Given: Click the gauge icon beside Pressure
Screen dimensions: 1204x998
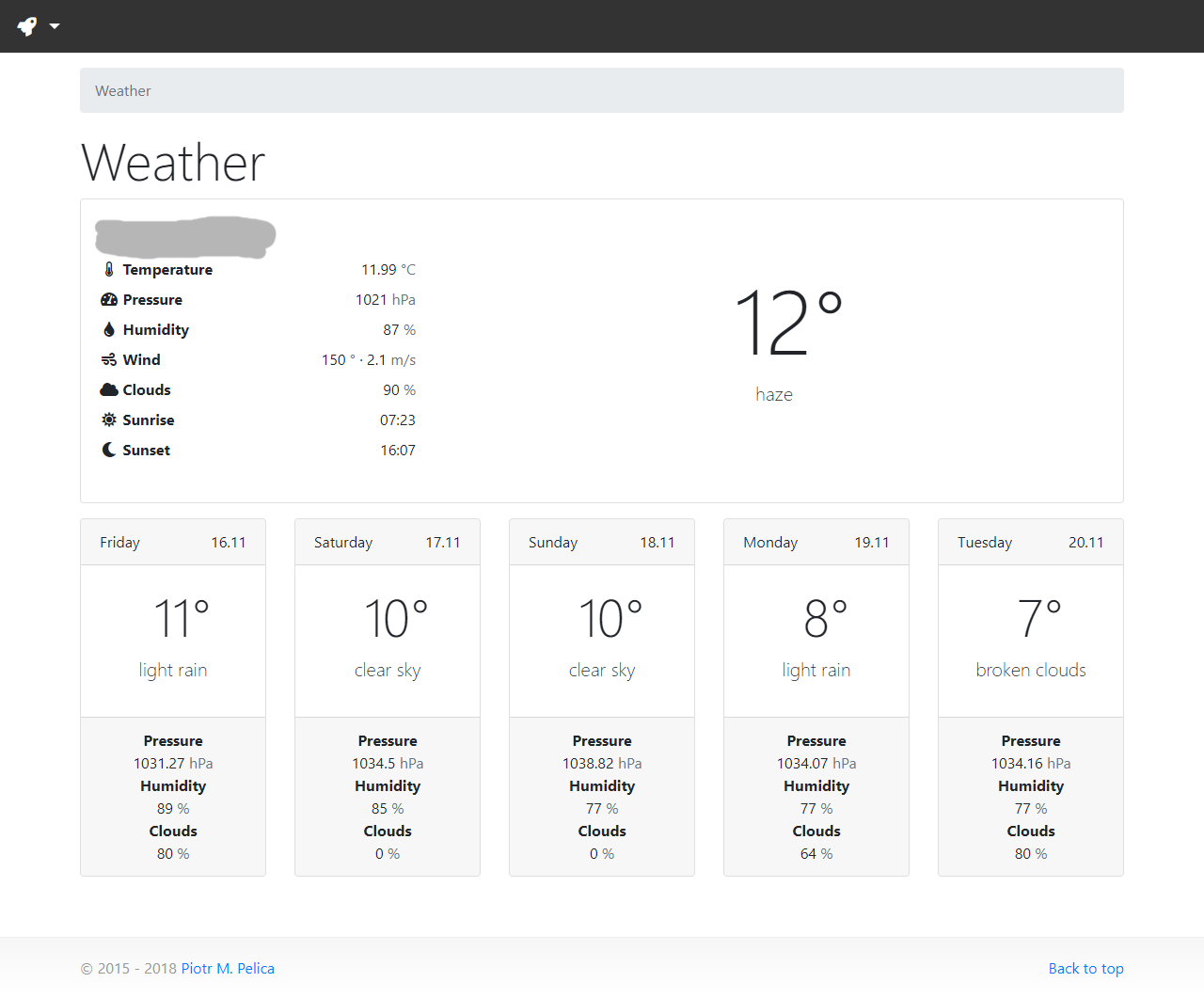Looking at the screenshot, I should click(x=109, y=300).
